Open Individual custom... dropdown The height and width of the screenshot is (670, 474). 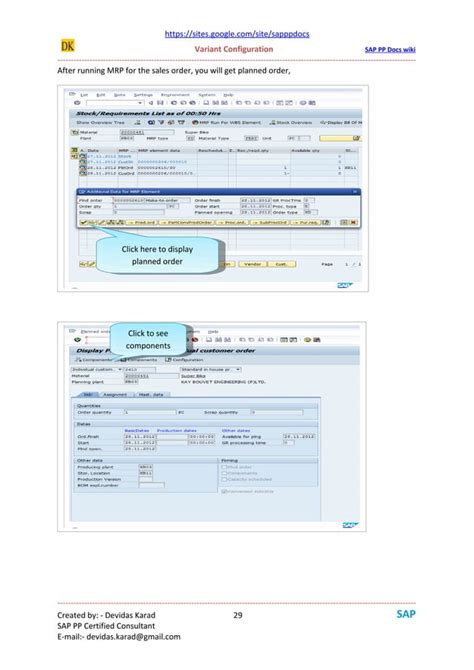coord(120,369)
